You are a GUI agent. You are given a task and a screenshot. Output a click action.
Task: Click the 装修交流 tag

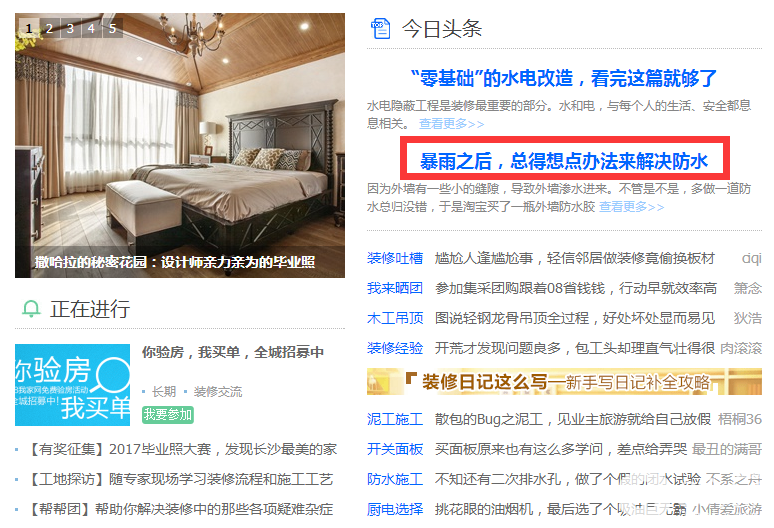click(218, 392)
